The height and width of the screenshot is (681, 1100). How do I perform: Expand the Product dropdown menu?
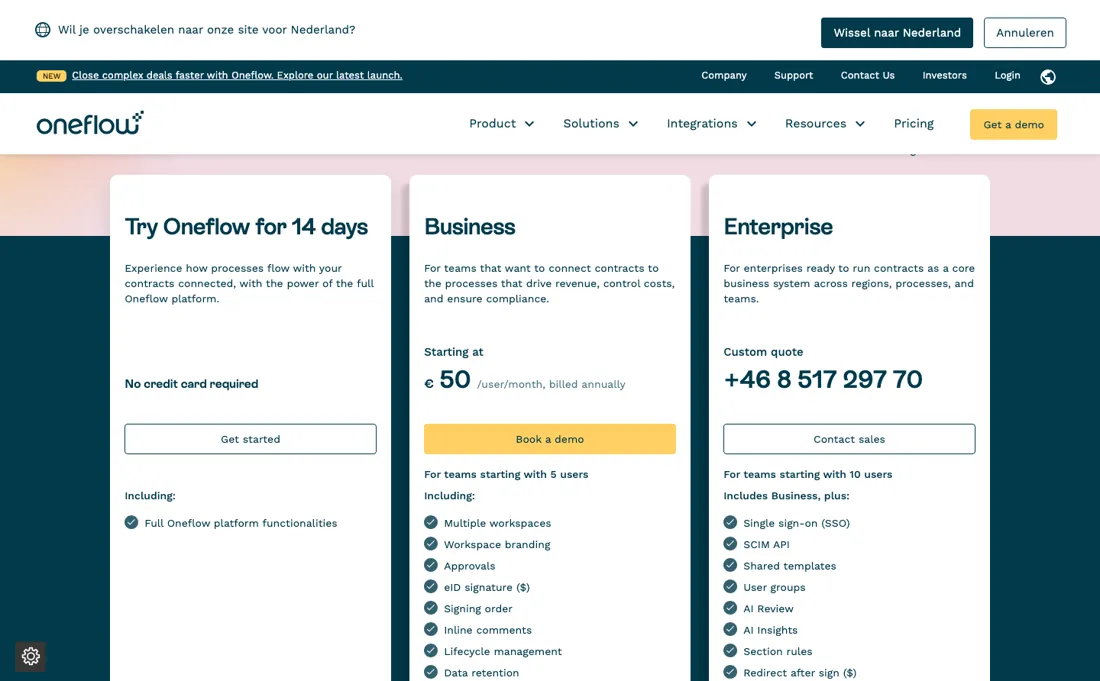(502, 123)
